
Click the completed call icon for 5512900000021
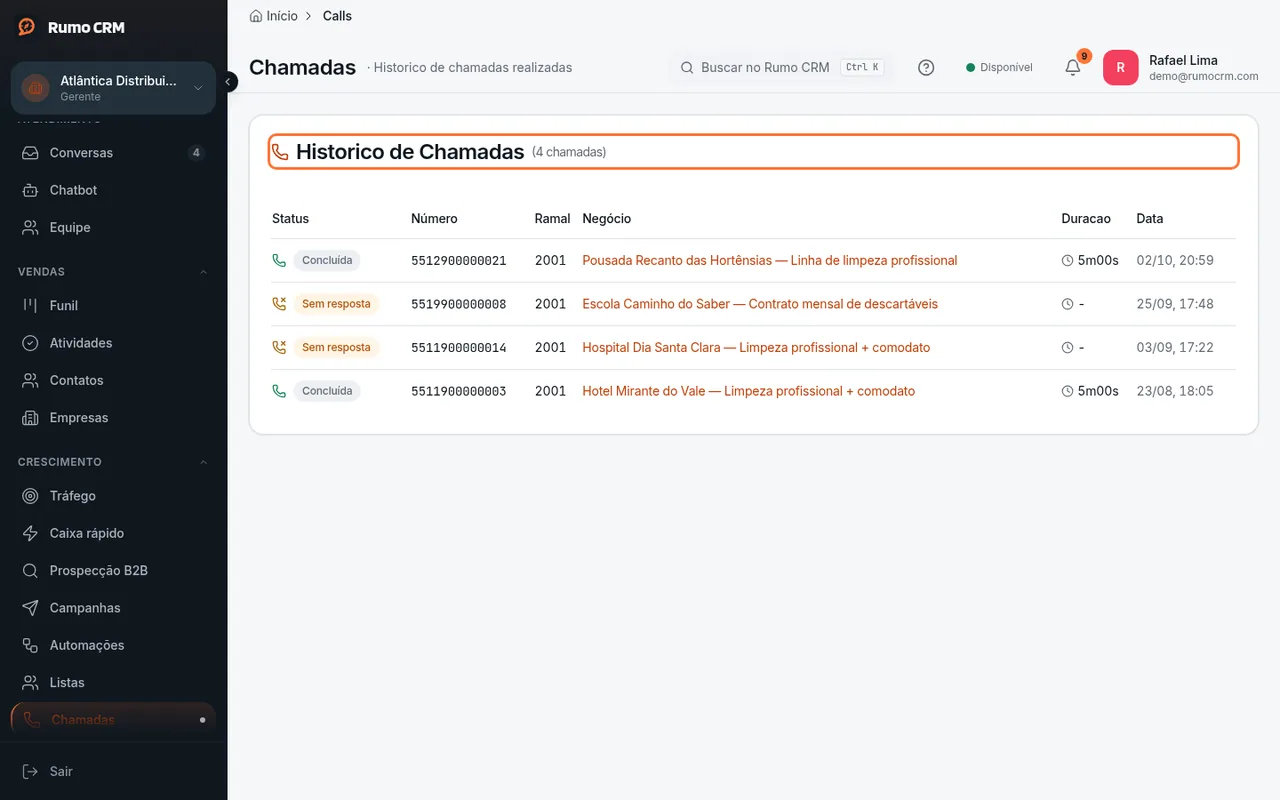pos(279,260)
